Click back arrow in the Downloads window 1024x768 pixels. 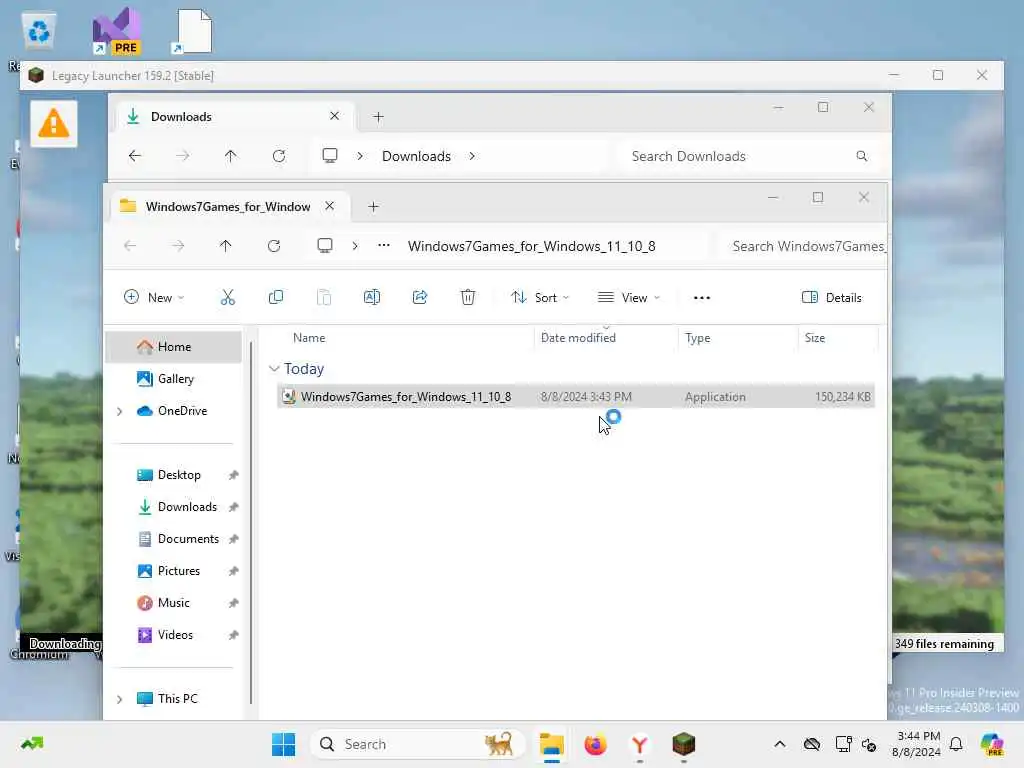pos(135,156)
